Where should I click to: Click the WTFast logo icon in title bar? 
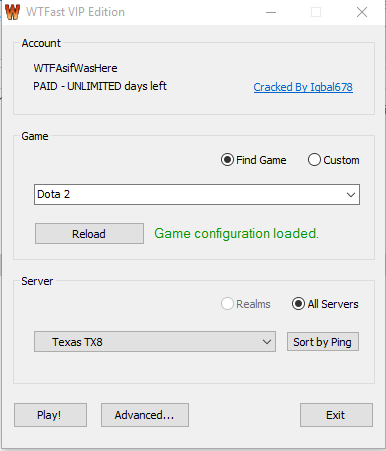(x=13, y=12)
